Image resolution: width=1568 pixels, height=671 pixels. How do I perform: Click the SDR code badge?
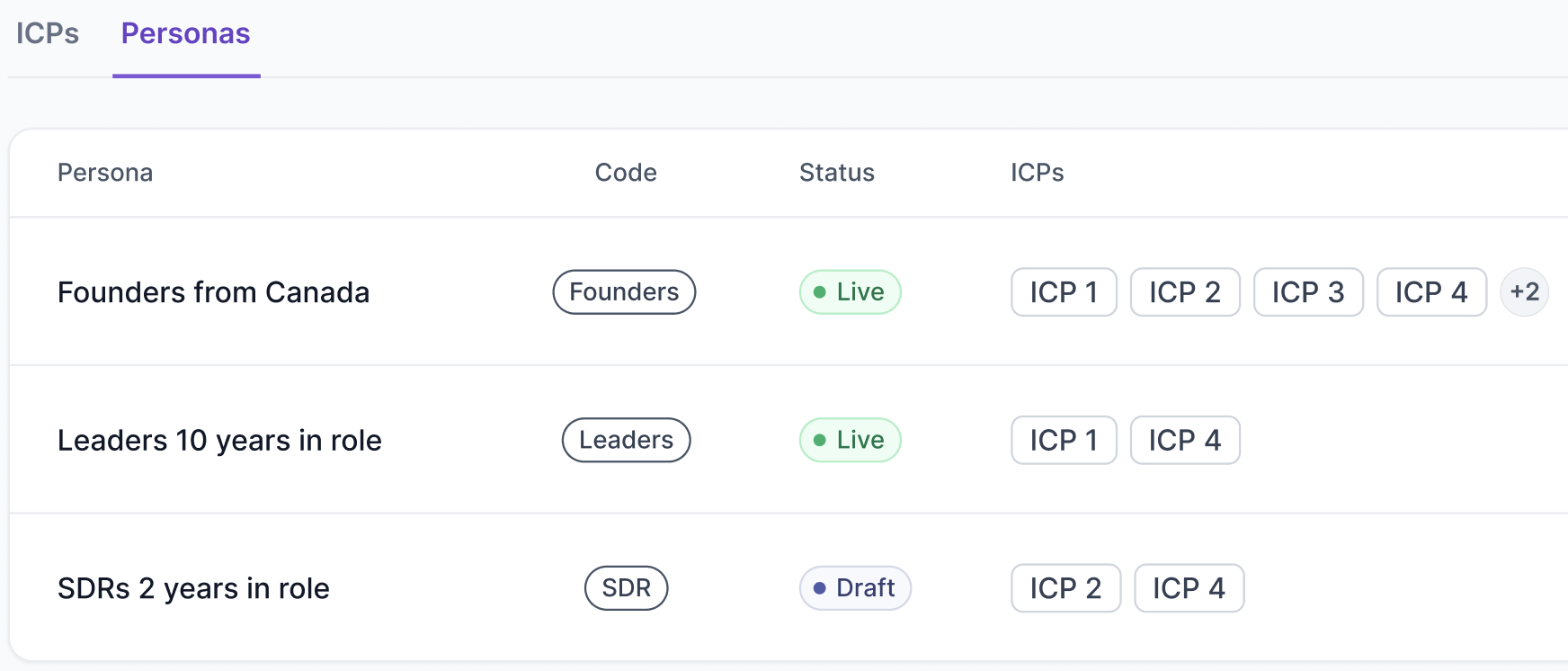pos(626,588)
